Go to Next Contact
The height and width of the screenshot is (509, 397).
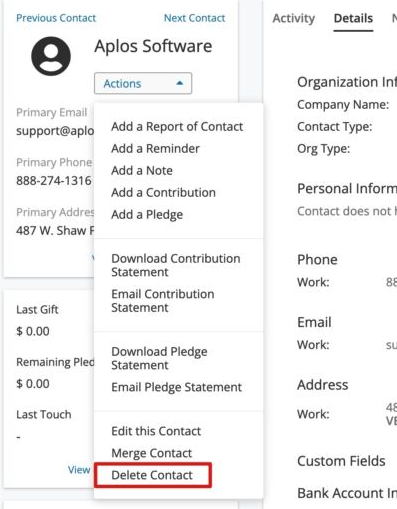195,18
